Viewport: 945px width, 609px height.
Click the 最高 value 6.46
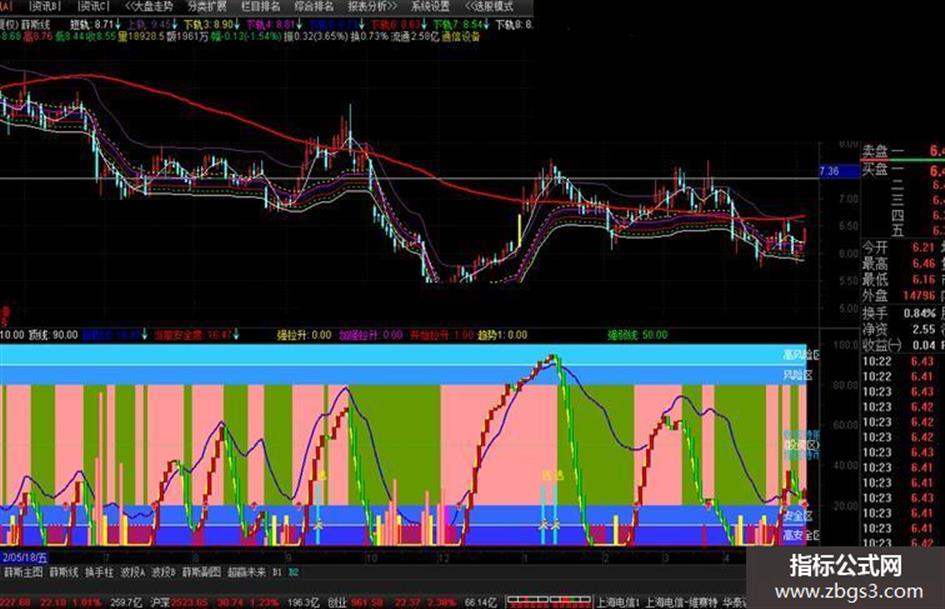pos(923,263)
